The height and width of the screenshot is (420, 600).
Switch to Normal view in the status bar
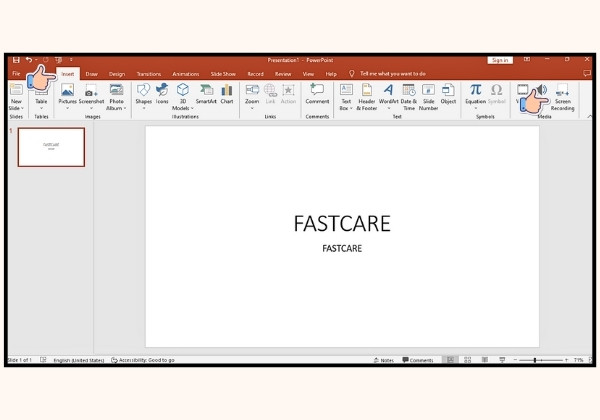click(x=451, y=360)
